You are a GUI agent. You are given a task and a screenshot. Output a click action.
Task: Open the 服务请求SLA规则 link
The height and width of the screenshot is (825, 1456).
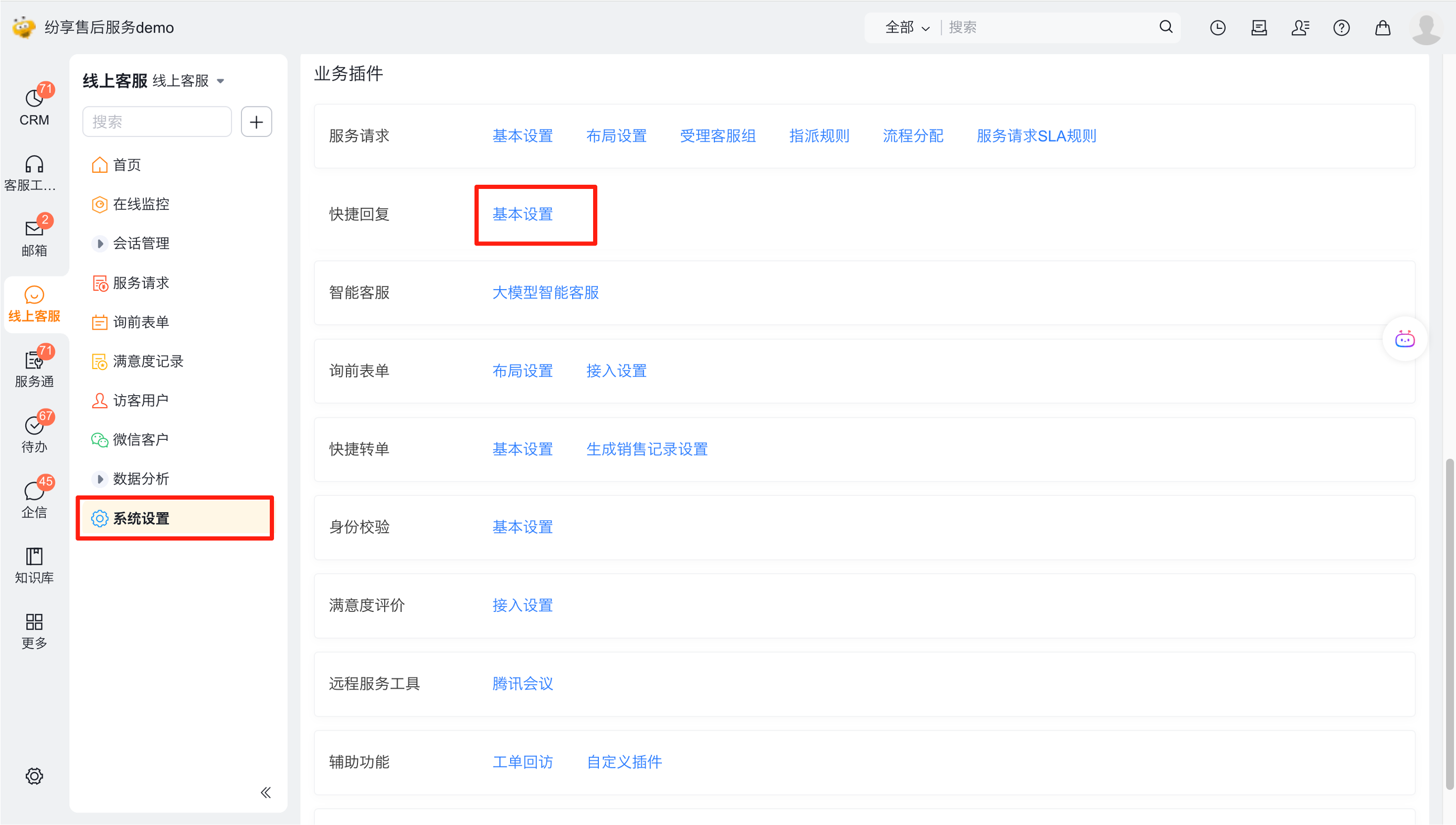1036,136
